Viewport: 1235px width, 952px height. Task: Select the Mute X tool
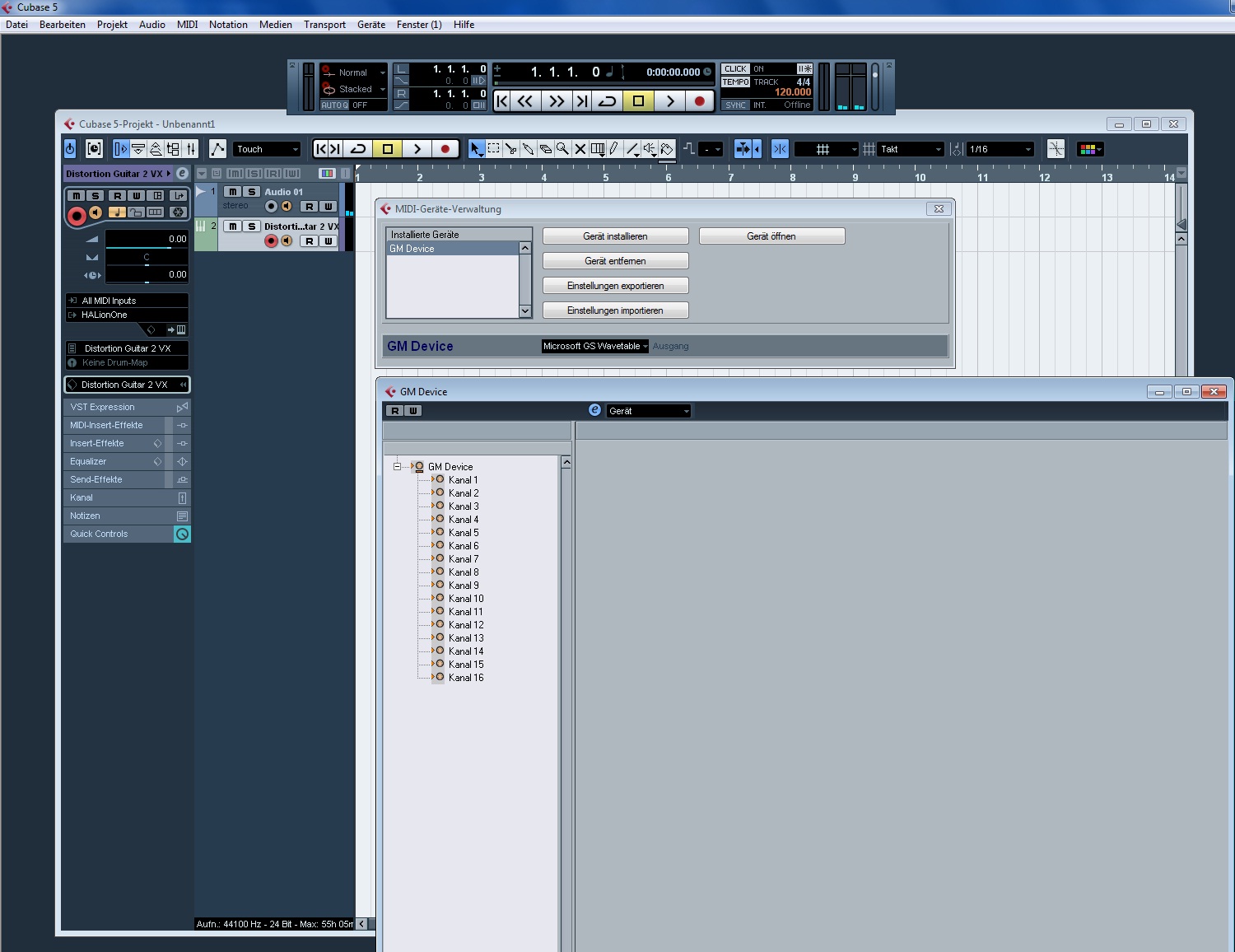pyautogui.click(x=580, y=149)
